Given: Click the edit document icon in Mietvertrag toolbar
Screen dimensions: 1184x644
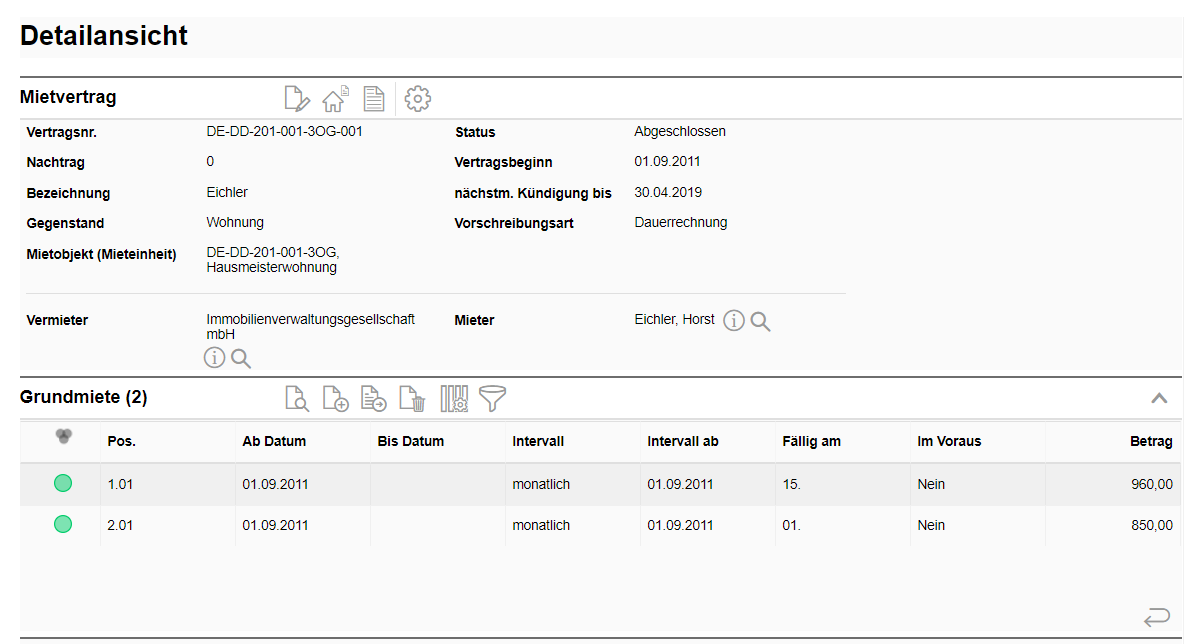Looking at the screenshot, I should pyautogui.click(x=297, y=99).
